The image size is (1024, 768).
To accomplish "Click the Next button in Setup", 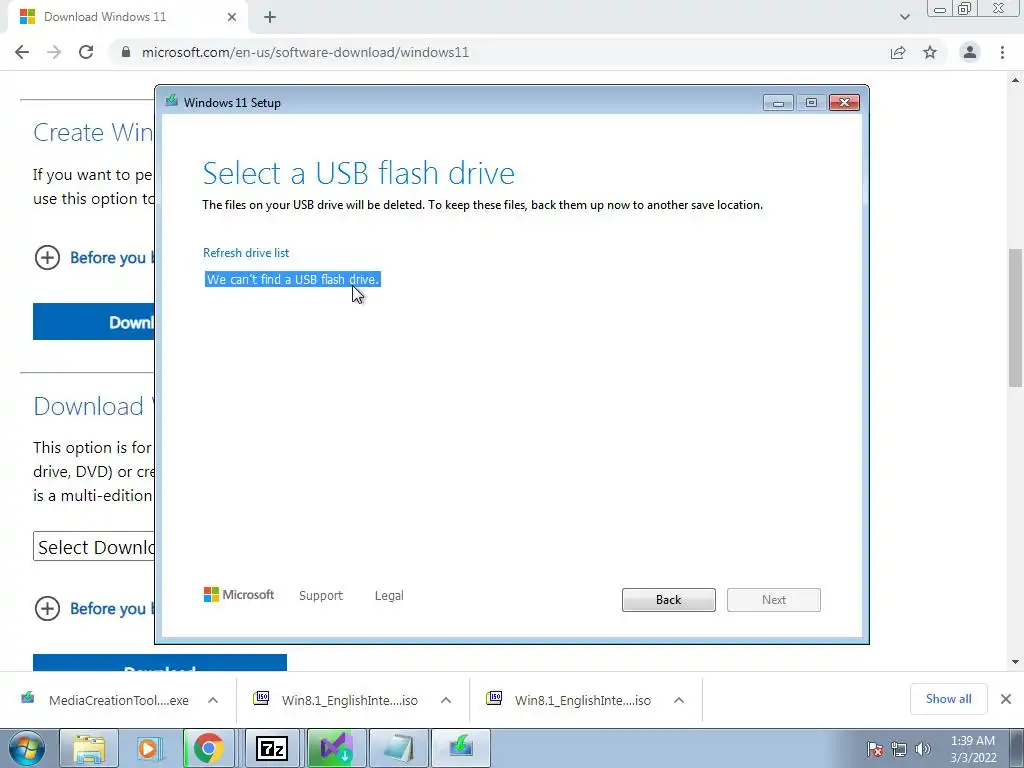I will coord(773,600).
